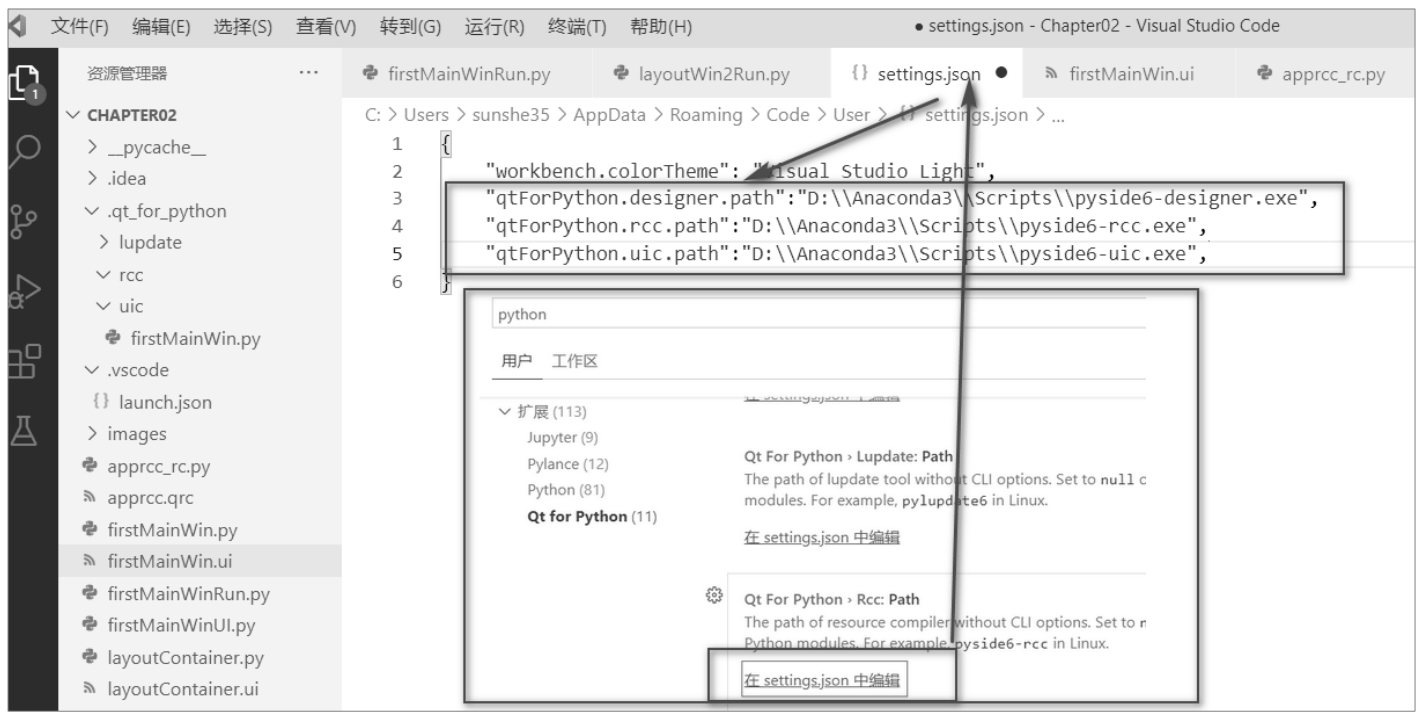
Task: Select Qt for Python (11) settings category
Action: click(592, 516)
